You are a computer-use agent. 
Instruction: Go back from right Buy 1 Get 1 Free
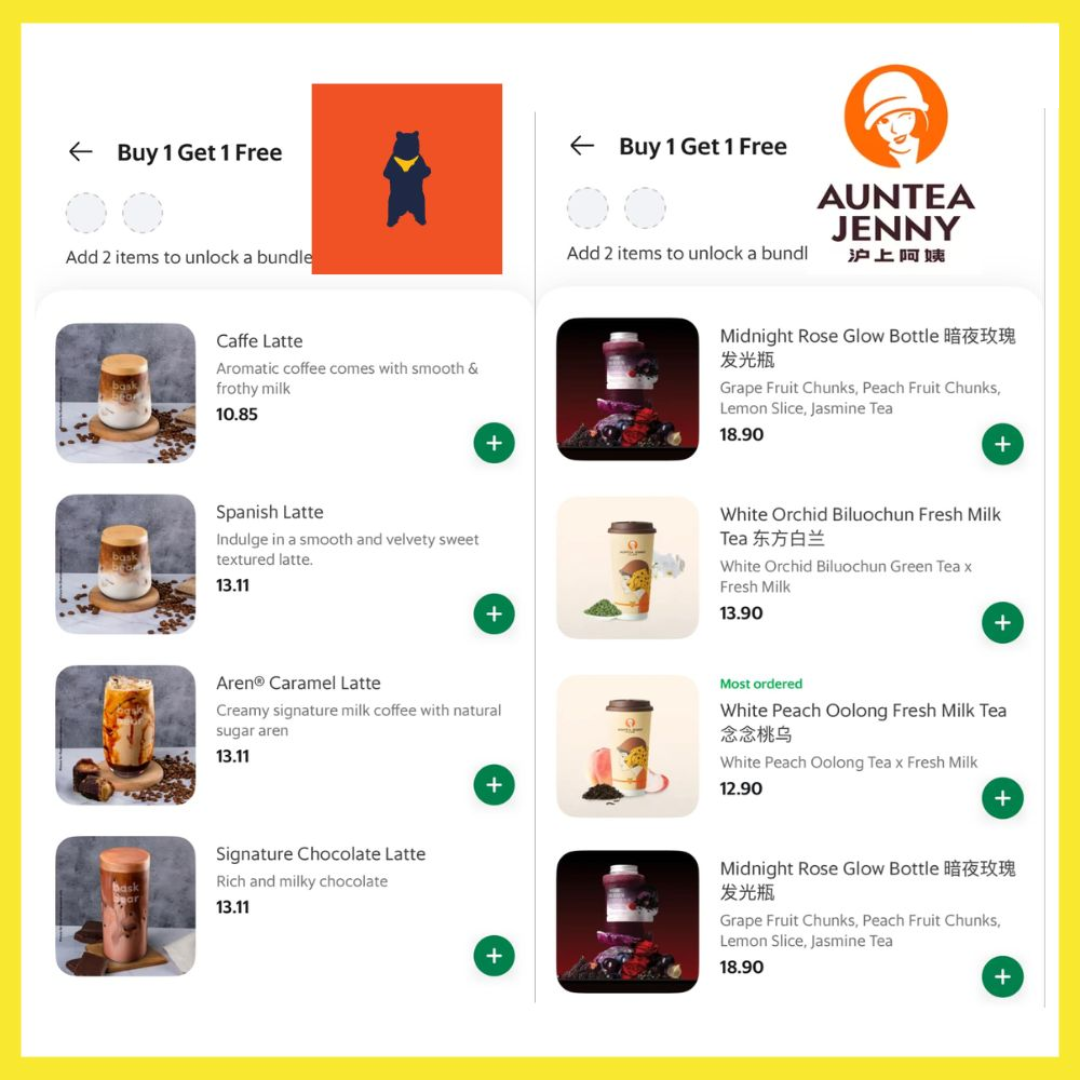point(582,145)
